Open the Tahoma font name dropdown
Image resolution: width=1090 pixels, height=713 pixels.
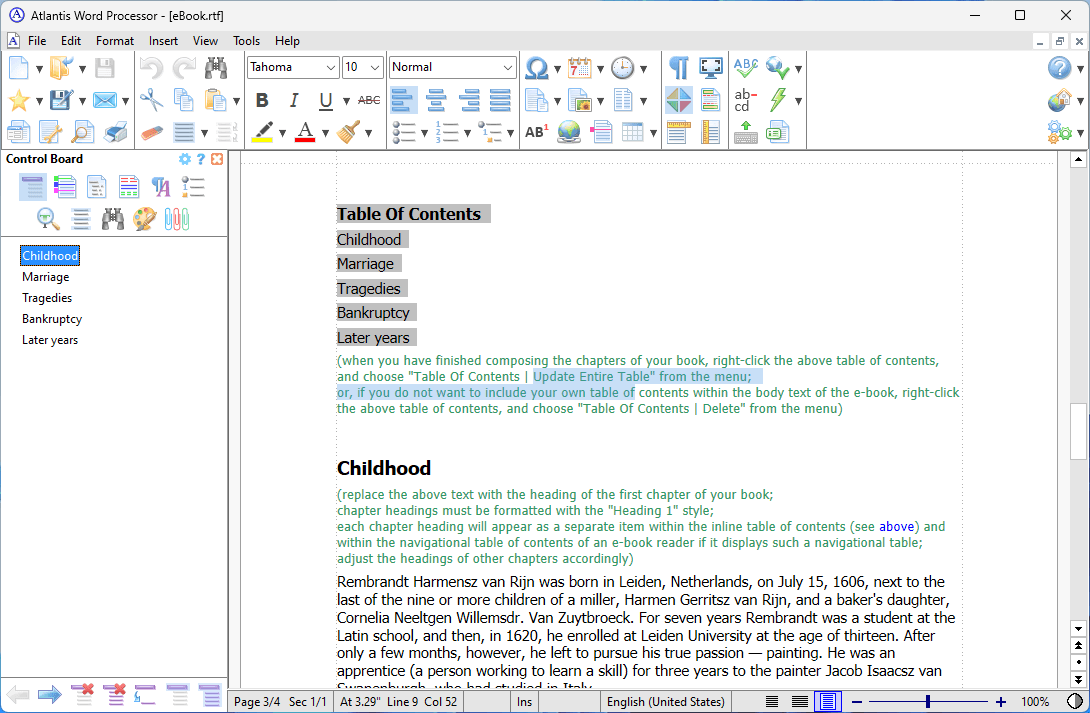pyautogui.click(x=330, y=67)
